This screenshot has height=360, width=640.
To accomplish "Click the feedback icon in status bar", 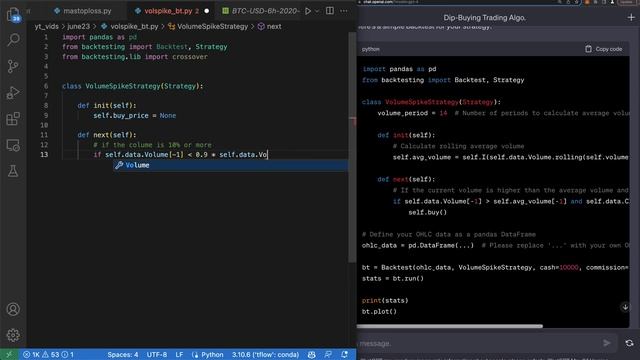I will click(x=328, y=354).
